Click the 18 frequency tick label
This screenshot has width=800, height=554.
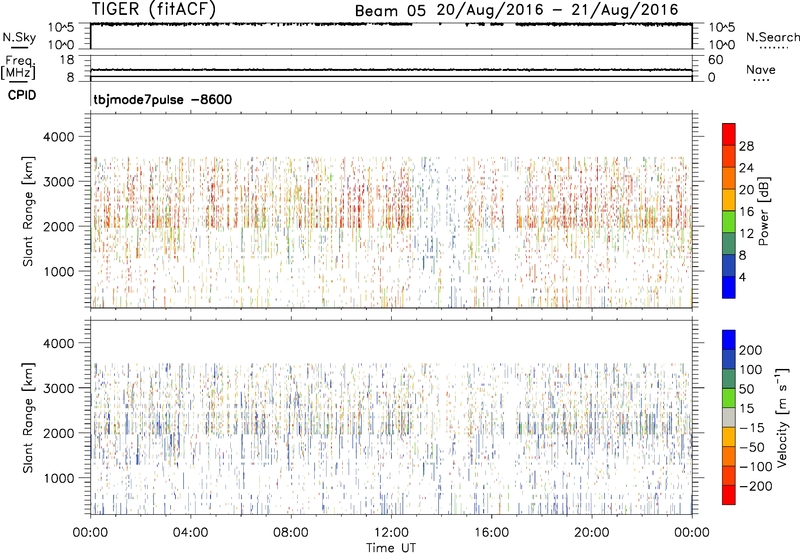coord(67,60)
